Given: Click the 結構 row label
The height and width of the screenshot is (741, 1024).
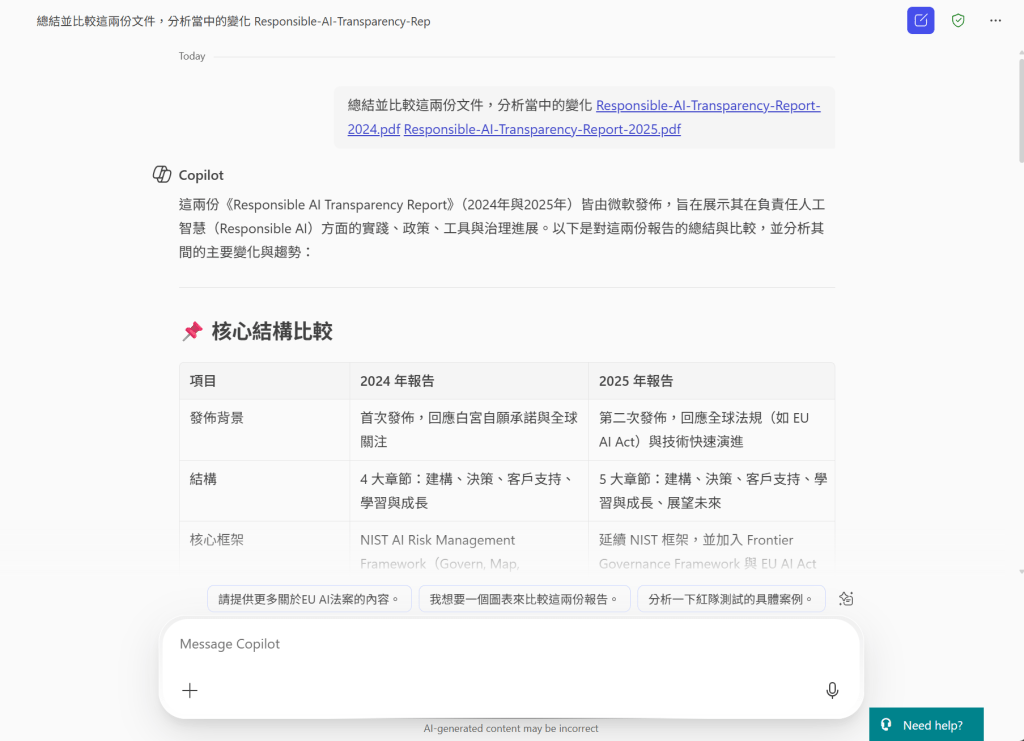Looking at the screenshot, I should [203, 479].
